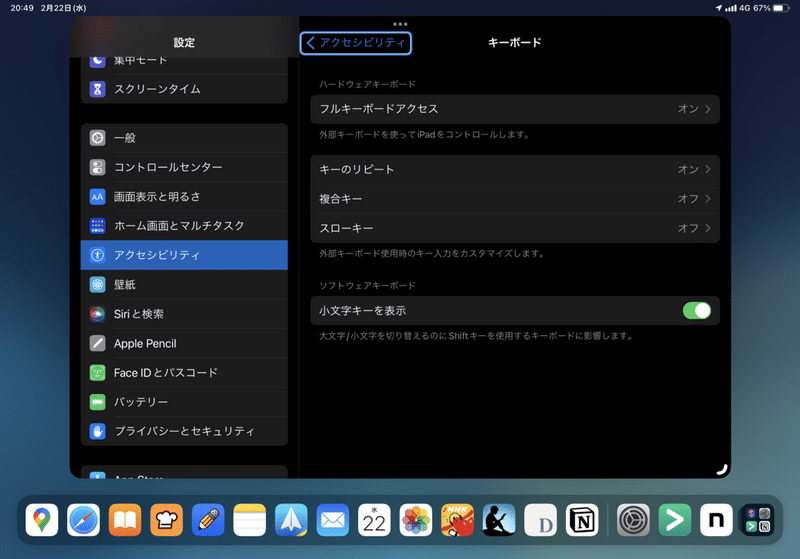
Task: Open the Kindle reading app
Action: (499, 520)
